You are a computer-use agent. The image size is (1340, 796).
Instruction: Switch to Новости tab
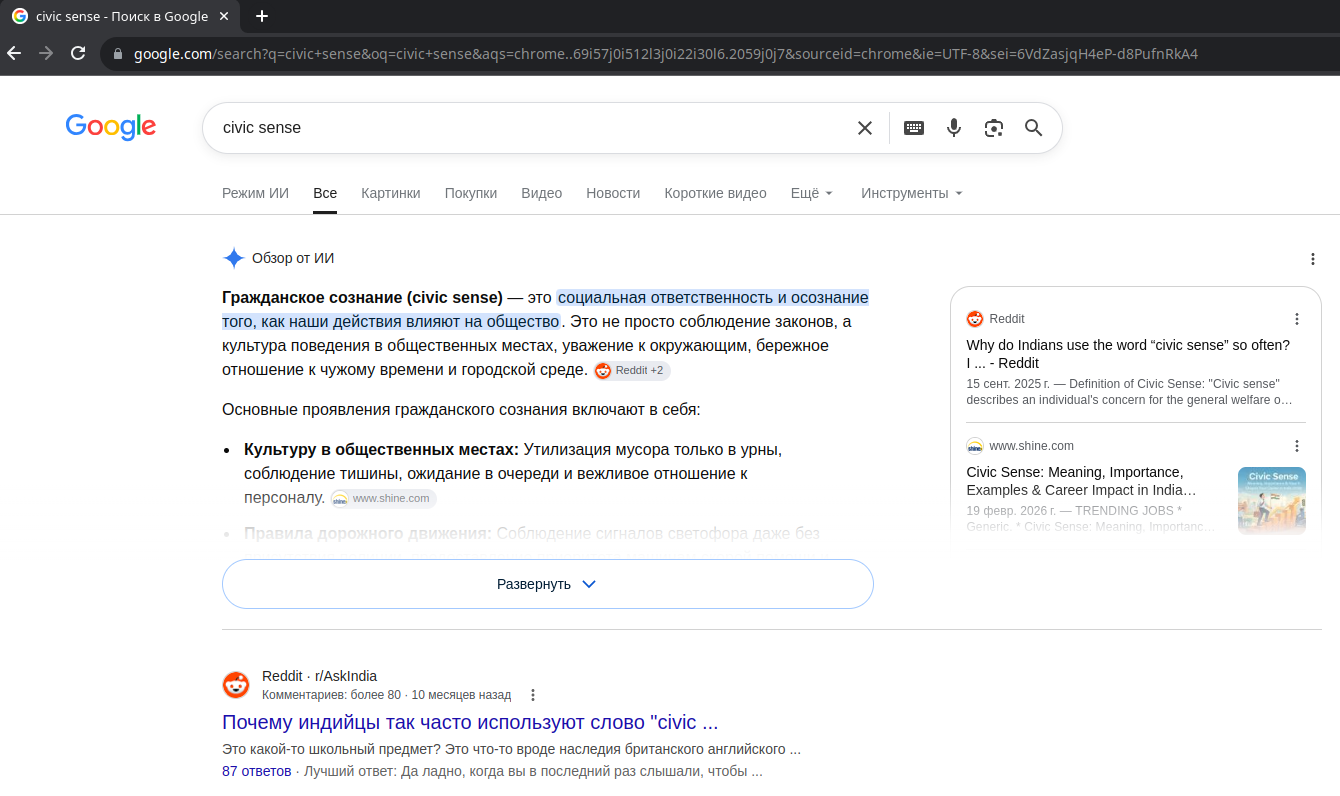pos(613,193)
